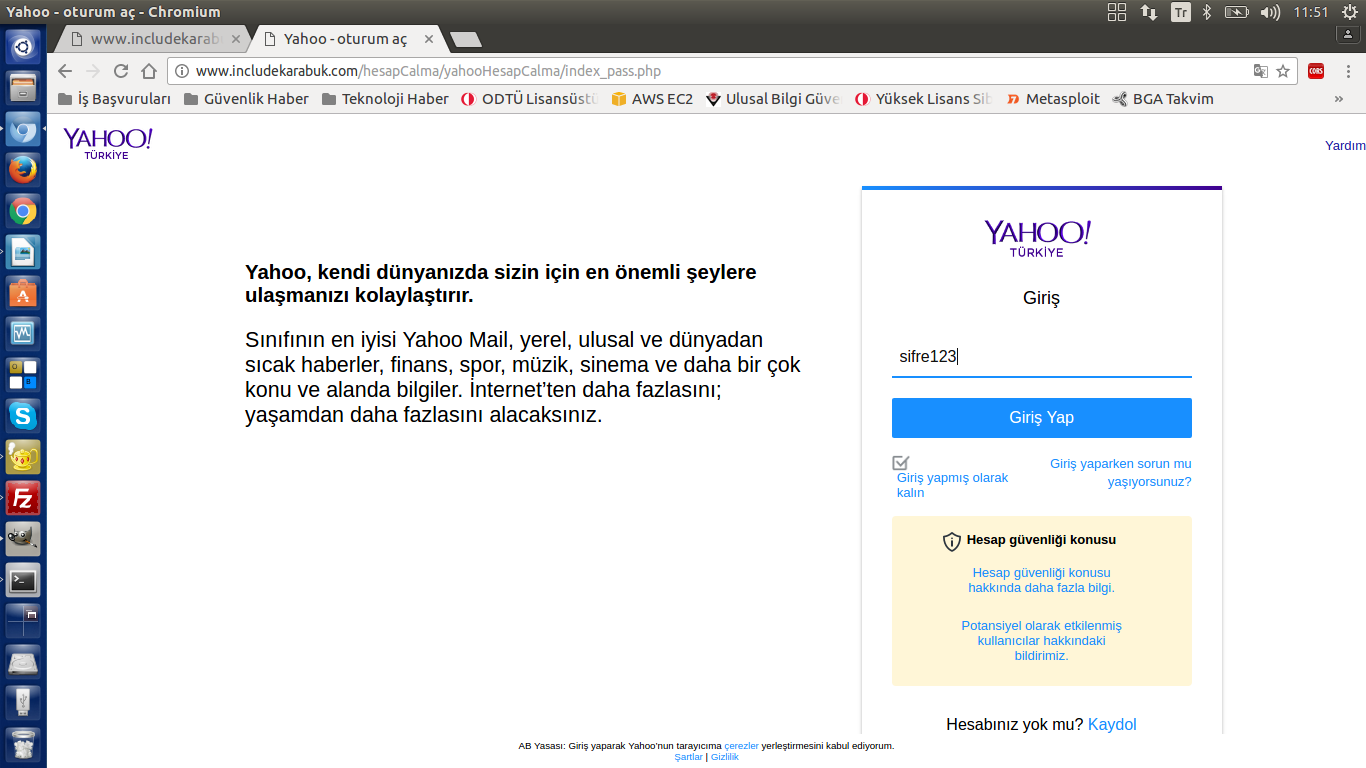Launch GIMP from the dock

[x=23, y=539]
